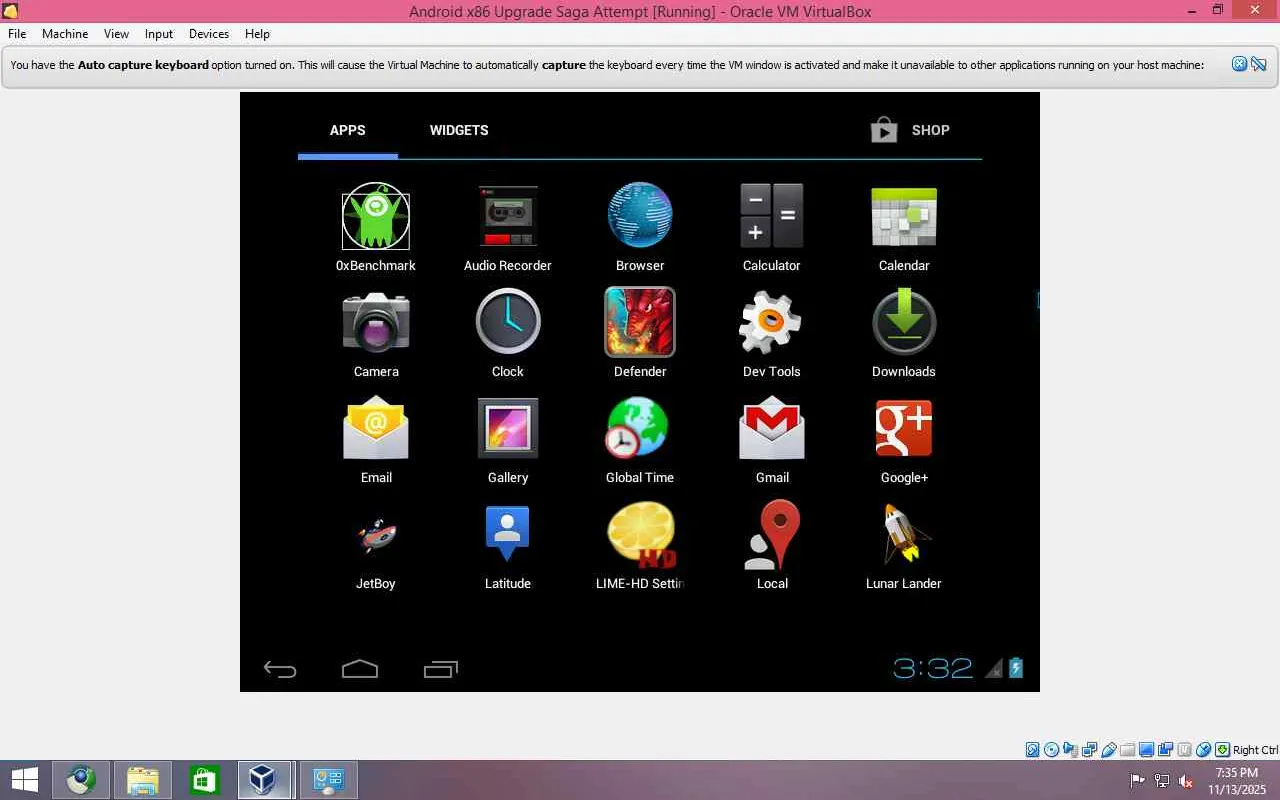1280x800 pixels.
Task: Open Control Panel from taskbar
Action: click(328, 780)
